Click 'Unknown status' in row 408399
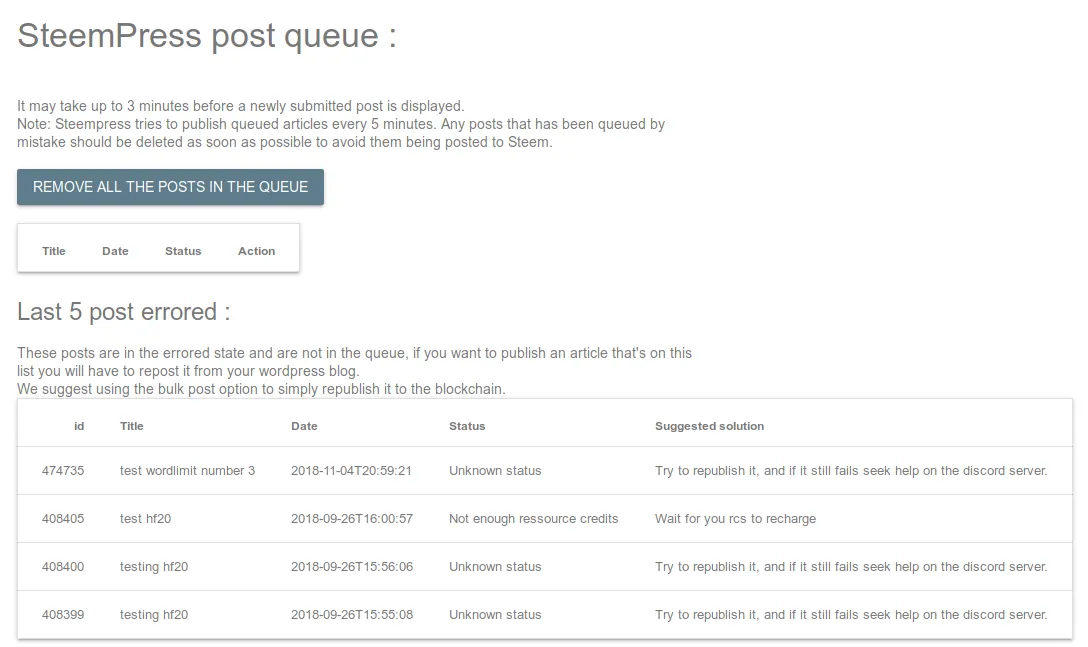 pos(495,614)
